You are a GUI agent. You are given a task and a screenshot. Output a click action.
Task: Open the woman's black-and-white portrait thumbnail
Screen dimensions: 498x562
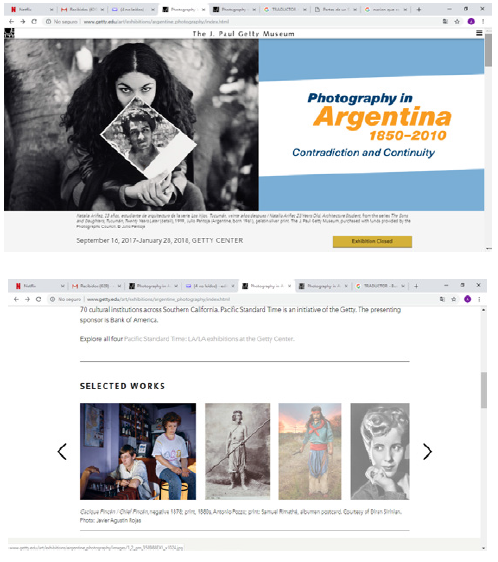point(380,451)
